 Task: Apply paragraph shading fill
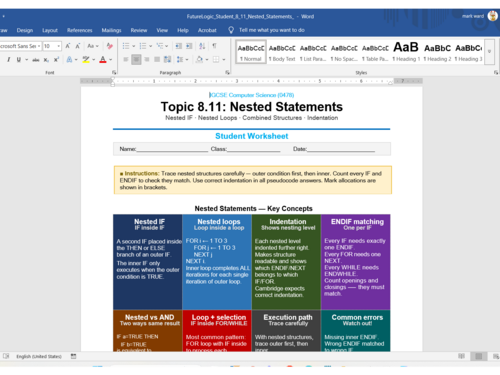199,60
